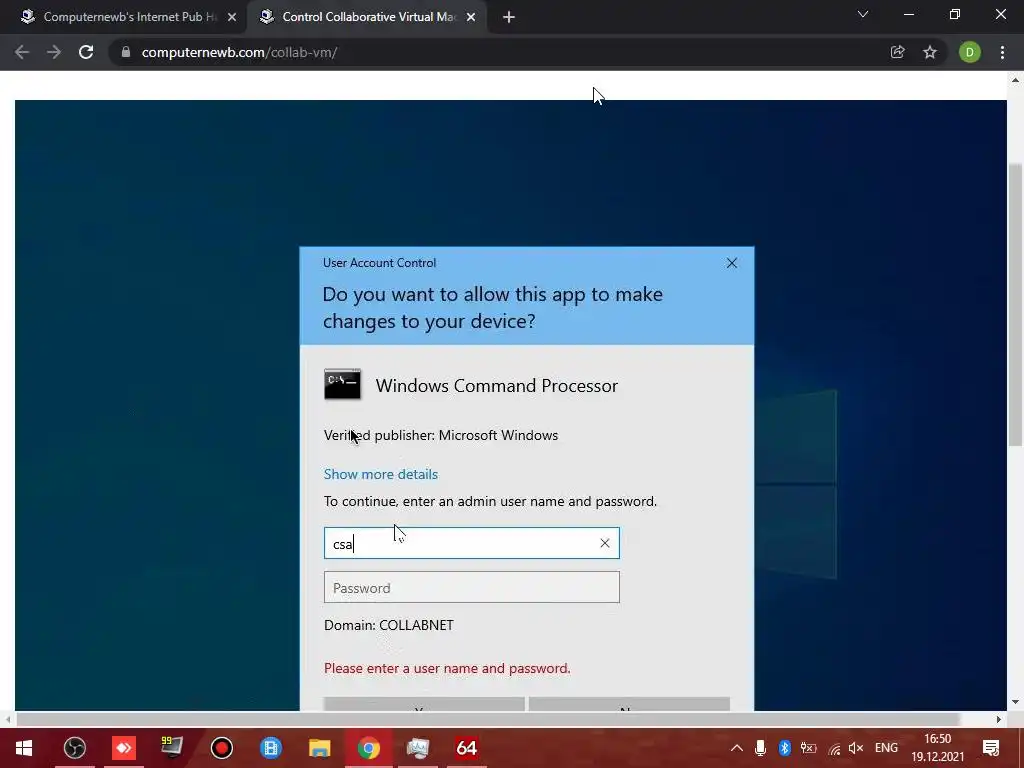Switch to Chrome in taskbar
1024x768 pixels.
[x=368, y=748]
